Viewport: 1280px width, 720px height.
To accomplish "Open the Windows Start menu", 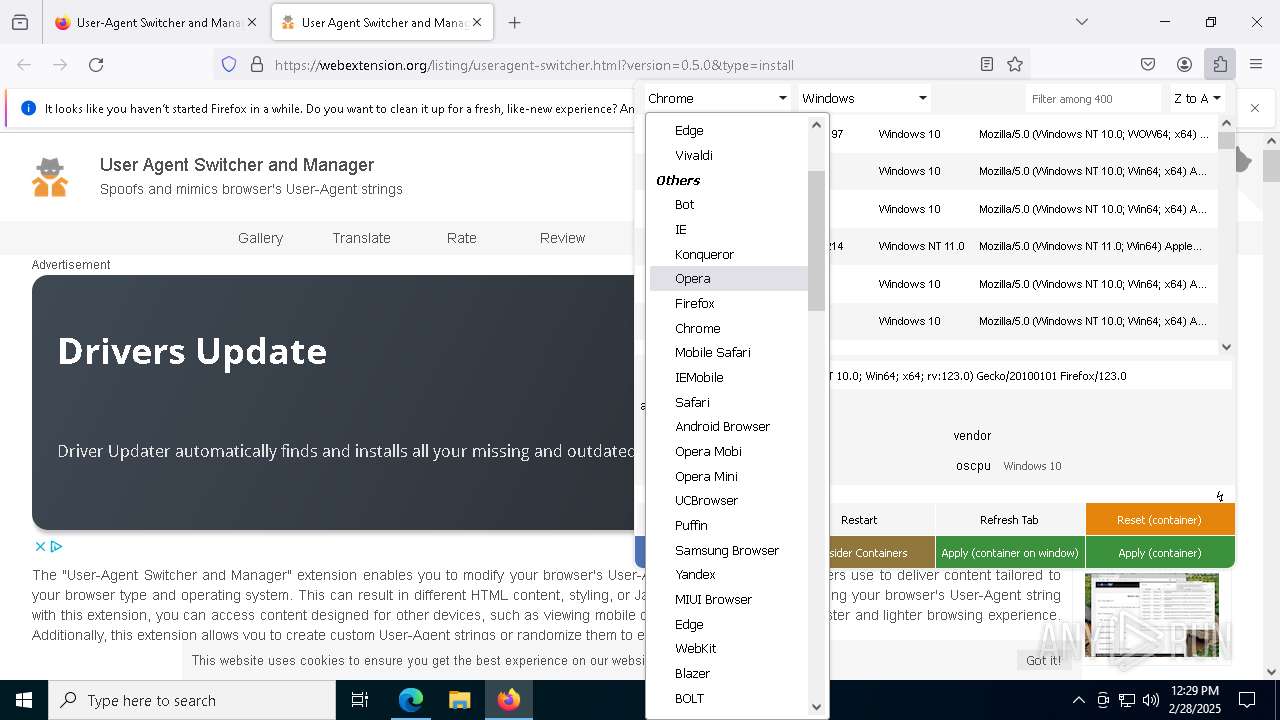I will tap(24, 700).
